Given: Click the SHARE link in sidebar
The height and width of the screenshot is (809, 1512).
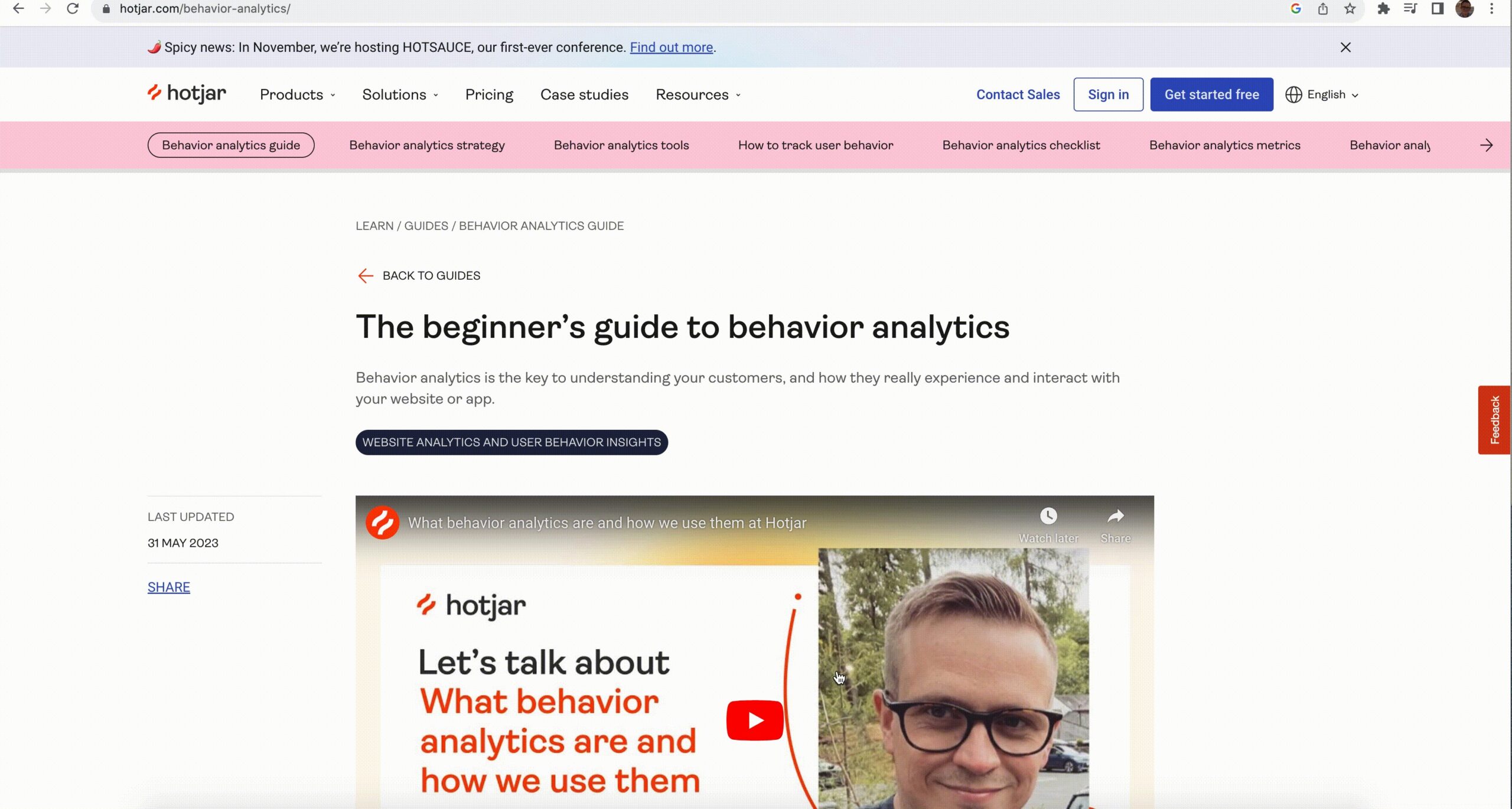Looking at the screenshot, I should pyautogui.click(x=169, y=587).
